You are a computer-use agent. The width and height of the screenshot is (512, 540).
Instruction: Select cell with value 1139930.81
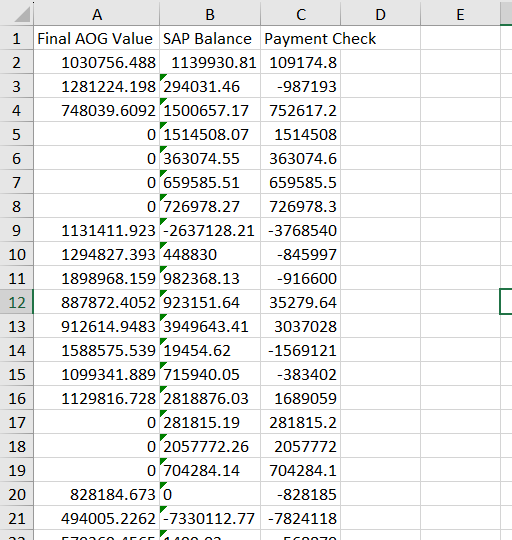coord(210,62)
